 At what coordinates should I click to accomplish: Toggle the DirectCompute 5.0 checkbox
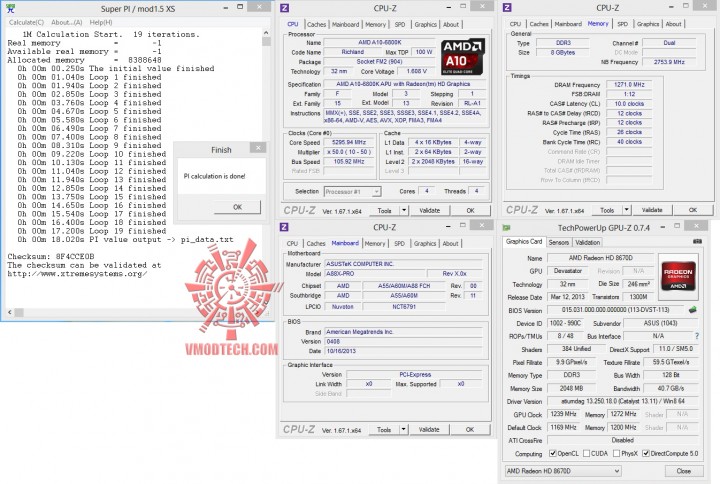[x=646, y=453]
